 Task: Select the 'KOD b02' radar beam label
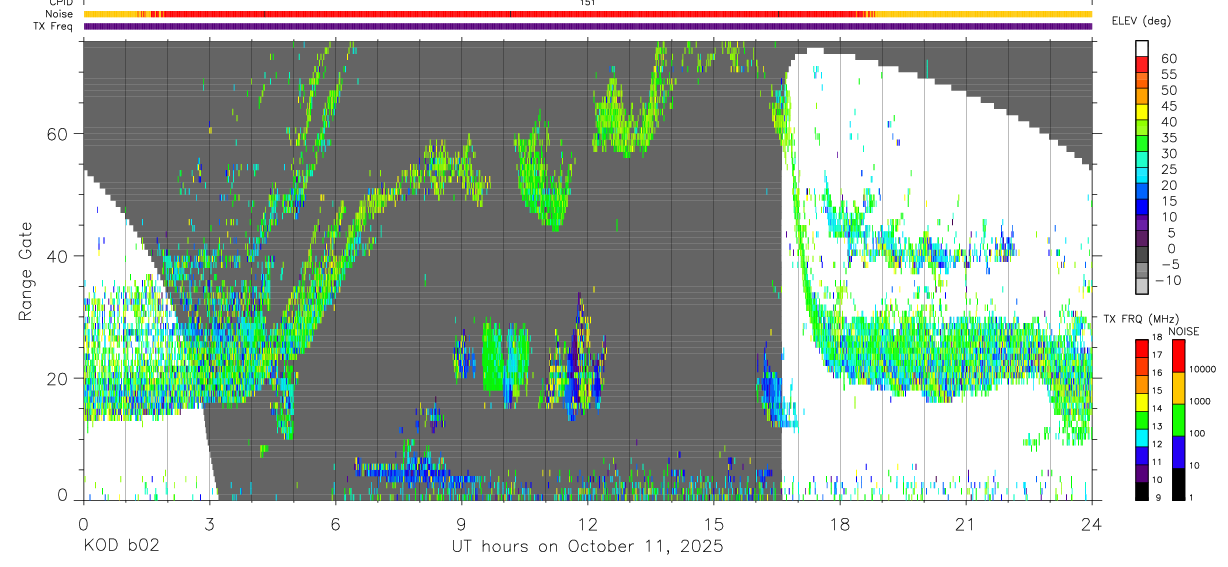click(x=121, y=547)
